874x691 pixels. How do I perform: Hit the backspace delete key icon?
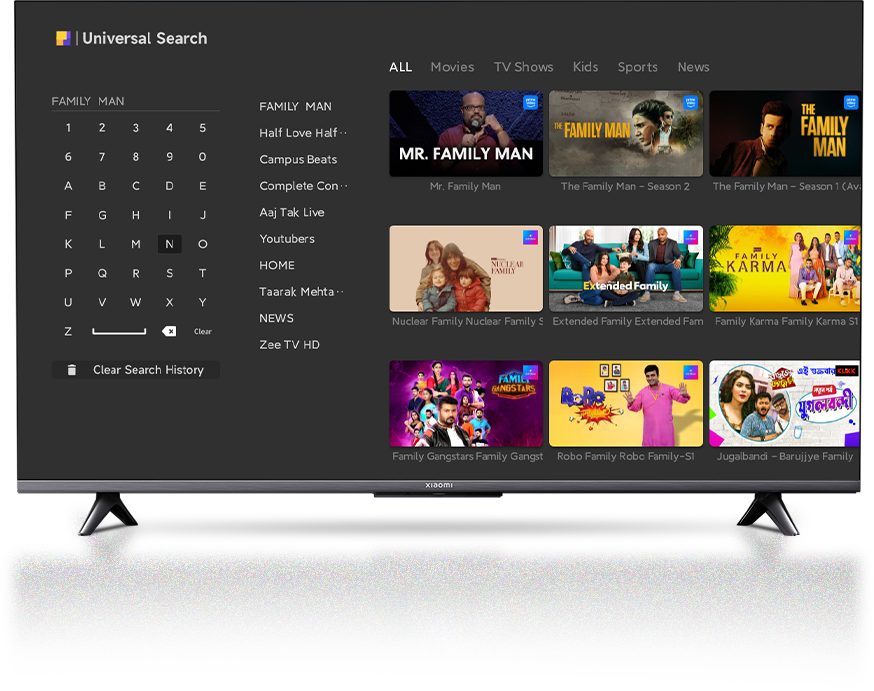169,332
